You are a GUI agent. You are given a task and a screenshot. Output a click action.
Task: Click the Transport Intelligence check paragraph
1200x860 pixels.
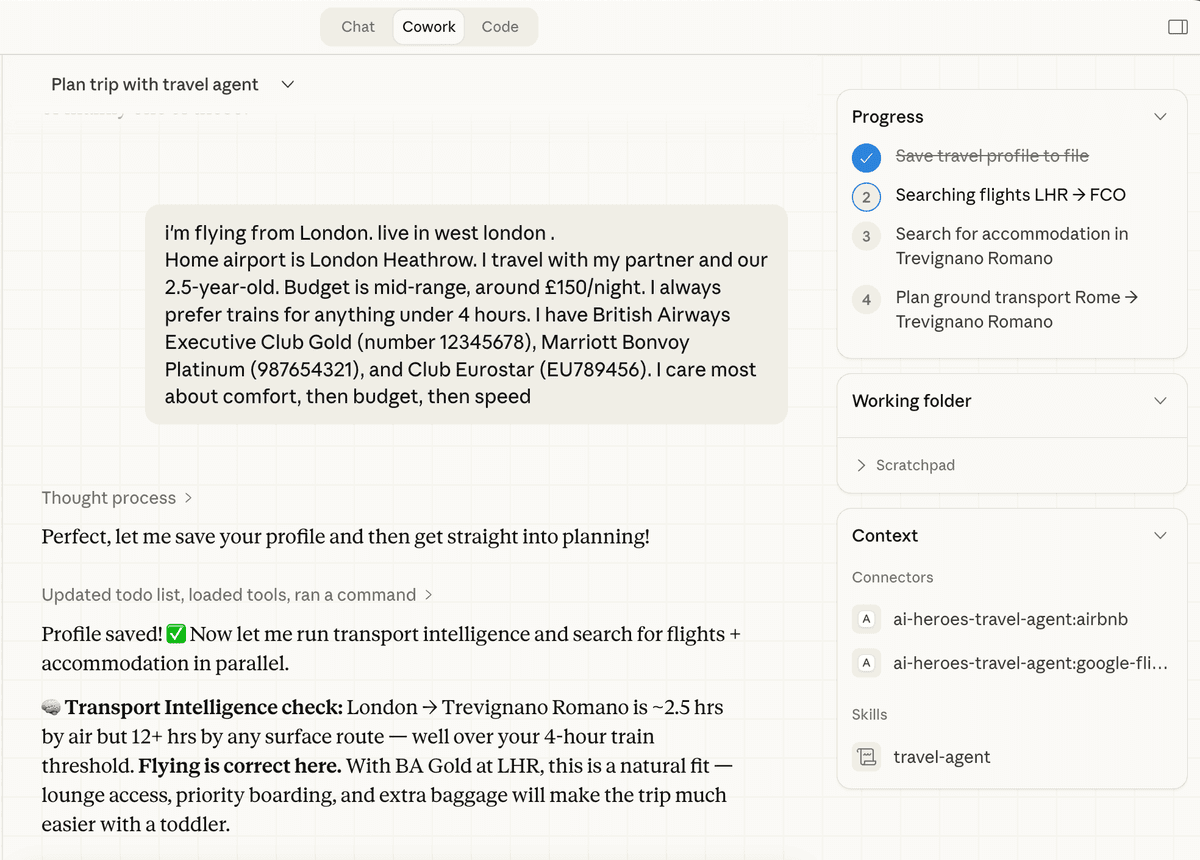(386, 766)
